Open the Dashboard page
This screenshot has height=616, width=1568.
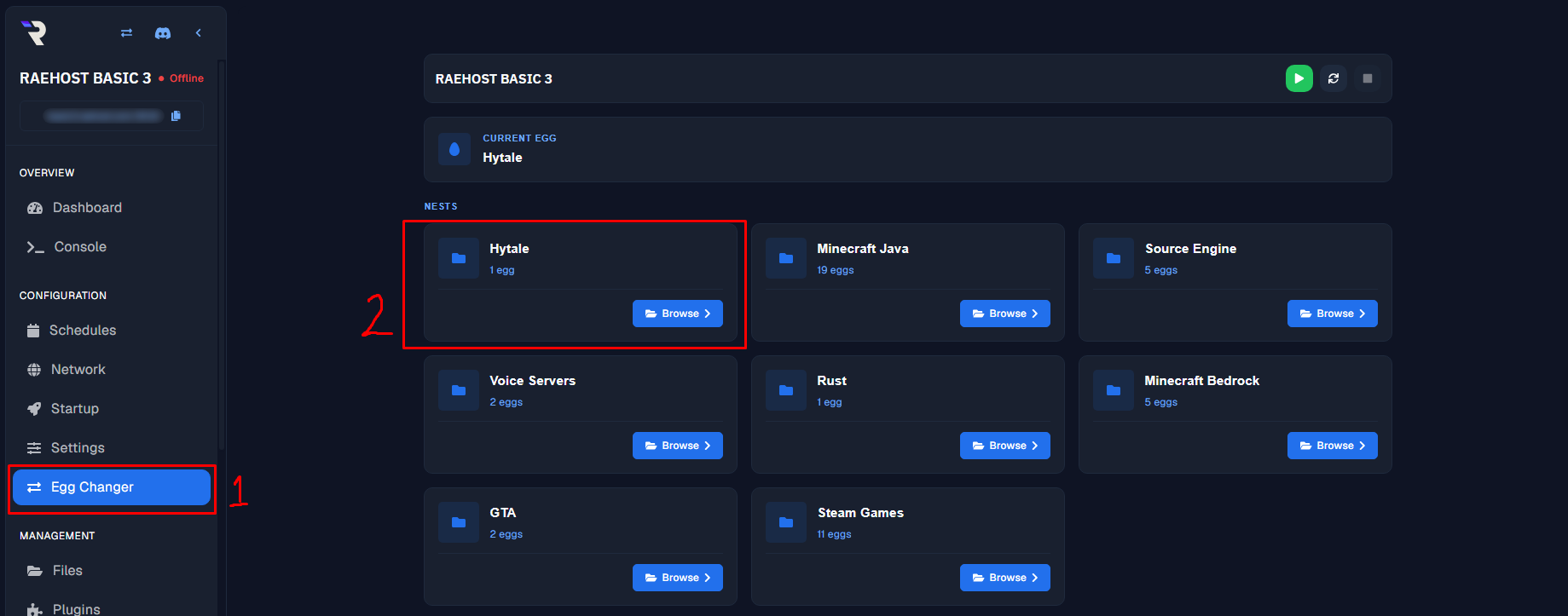pyautogui.click(x=112, y=208)
